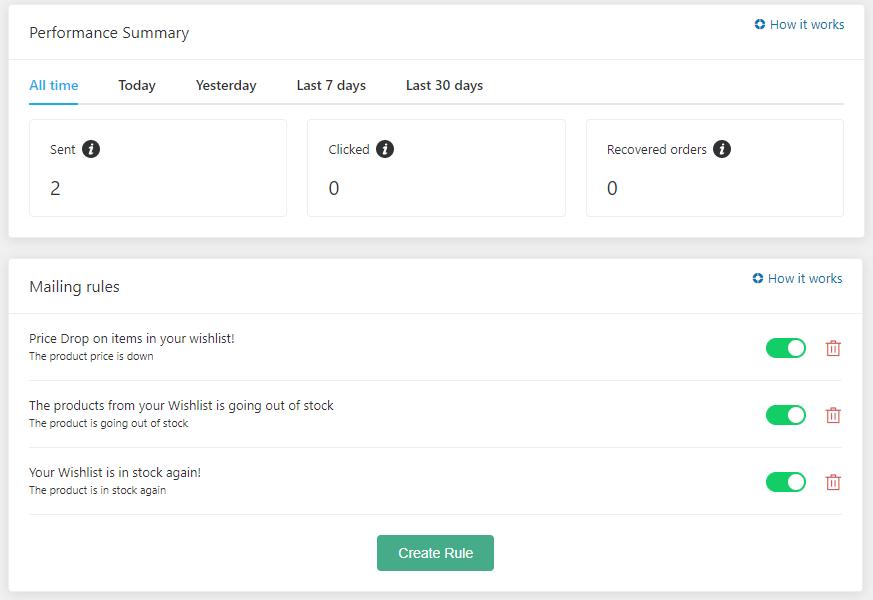Turn off the going out of stock toggle
This screenshot has width=873, height=600.
pyautogui.click(x=786, y=415)
